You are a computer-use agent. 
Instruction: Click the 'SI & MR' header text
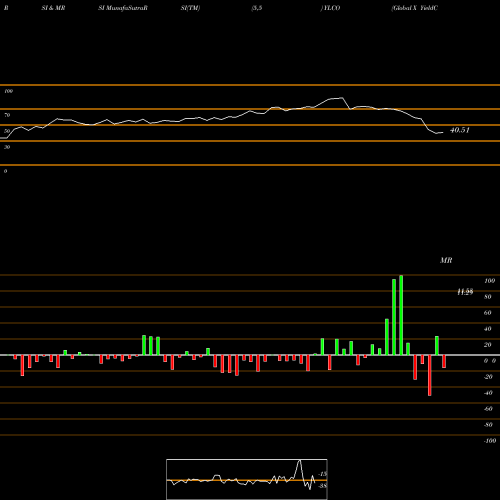(x=53, y=8)
